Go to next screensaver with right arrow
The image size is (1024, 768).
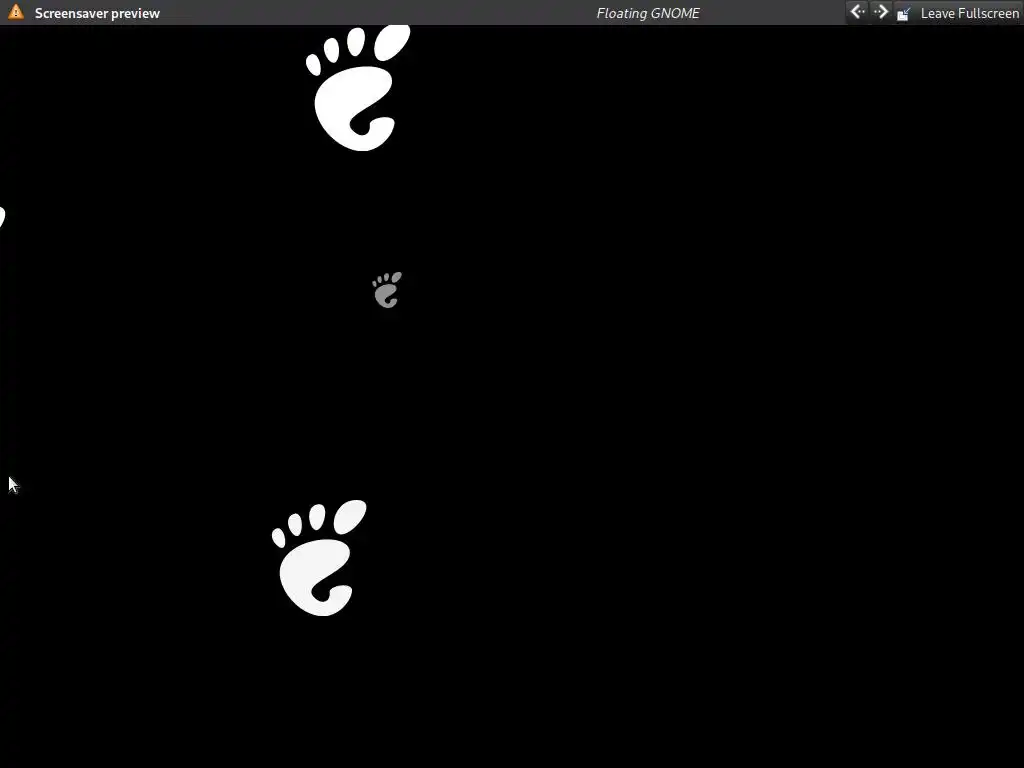[881, 12]
